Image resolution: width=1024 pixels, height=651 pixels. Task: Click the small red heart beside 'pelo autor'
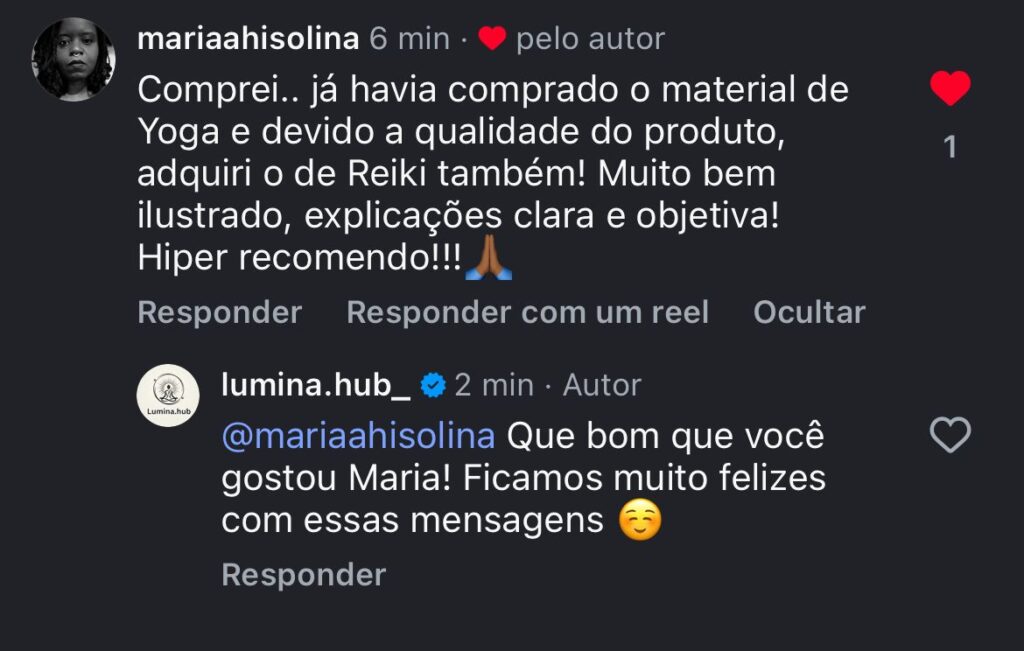coord(492,39)
